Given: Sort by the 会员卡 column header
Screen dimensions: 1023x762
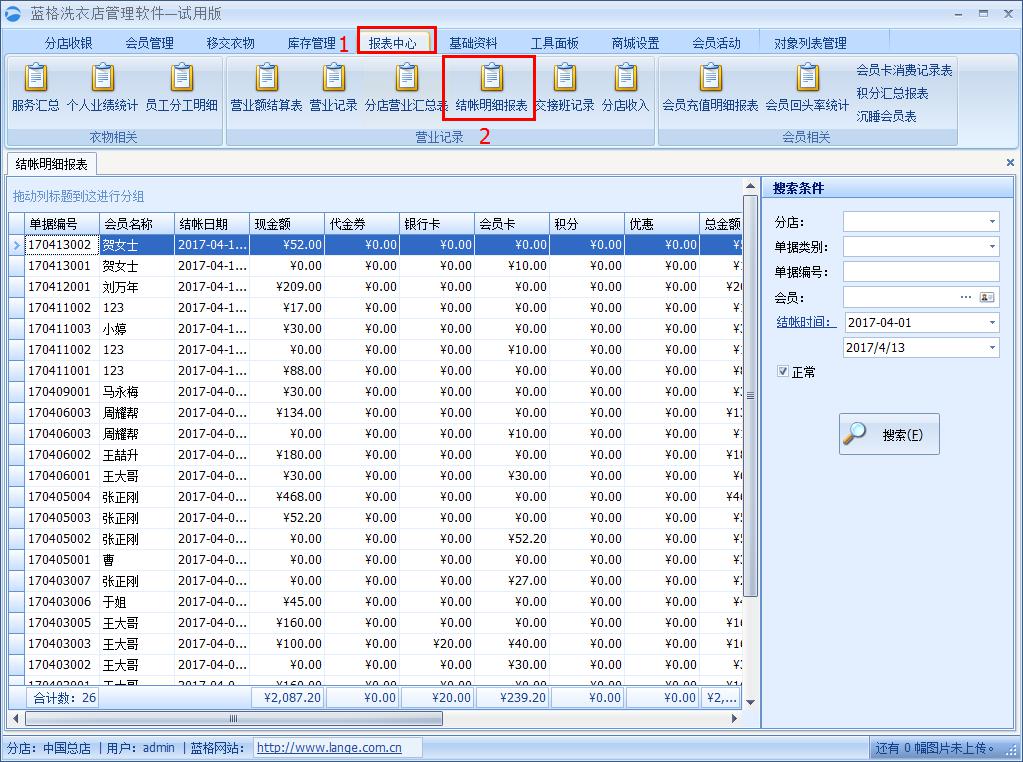Looking at the screenshot, I should 512,224.
